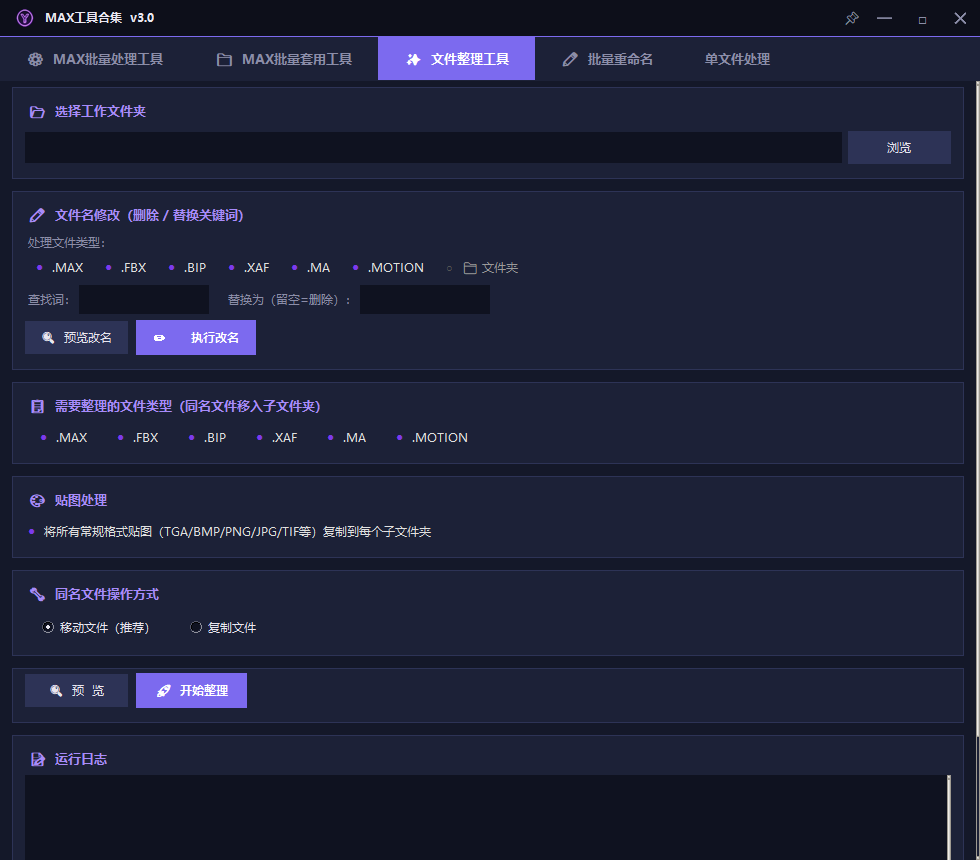Select the 复制文件 radio option
The image size is (980, 860).
point(223,627)
